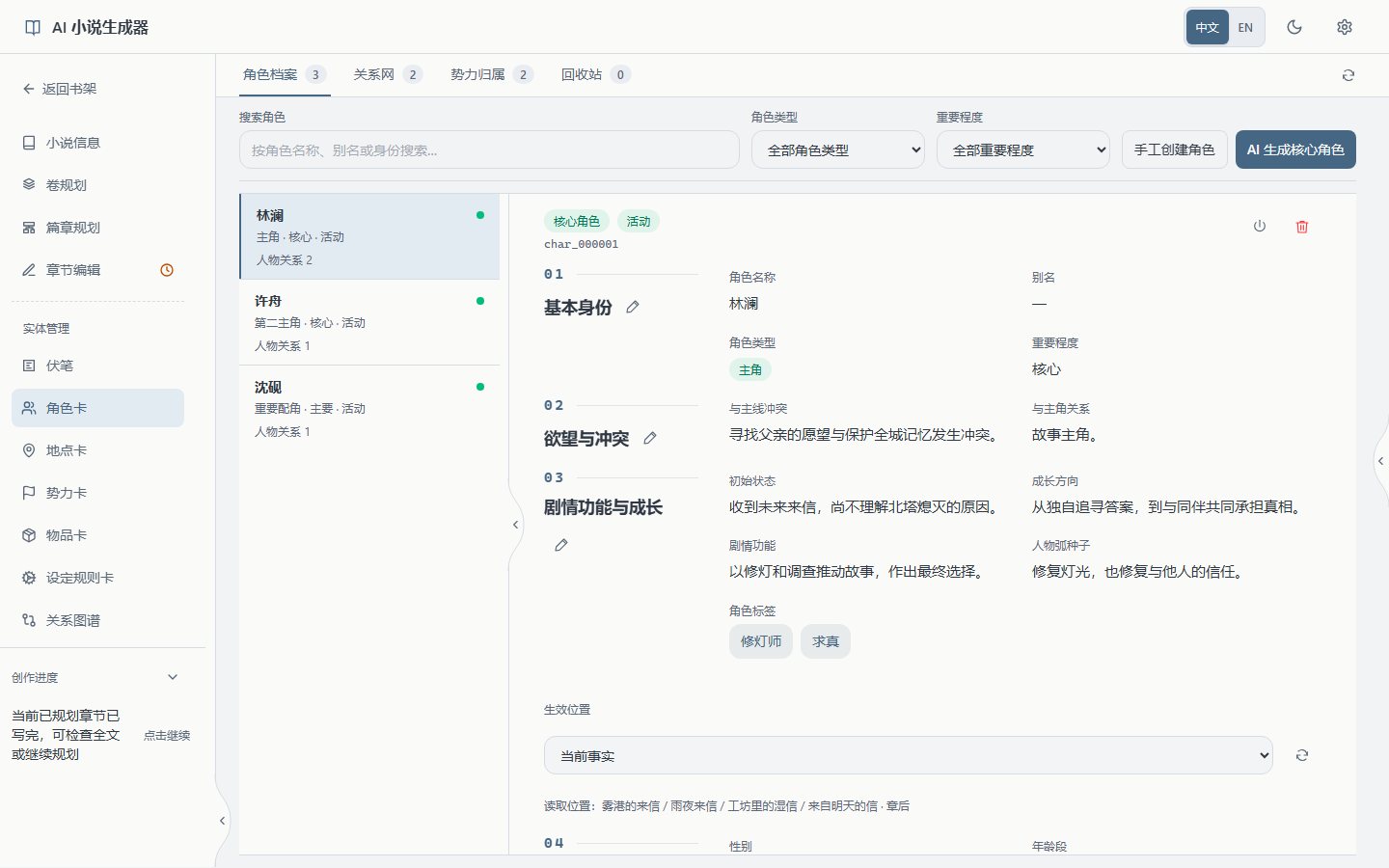
Task: Open 物品卡 in sidebar
Action: tap(97, 535)
